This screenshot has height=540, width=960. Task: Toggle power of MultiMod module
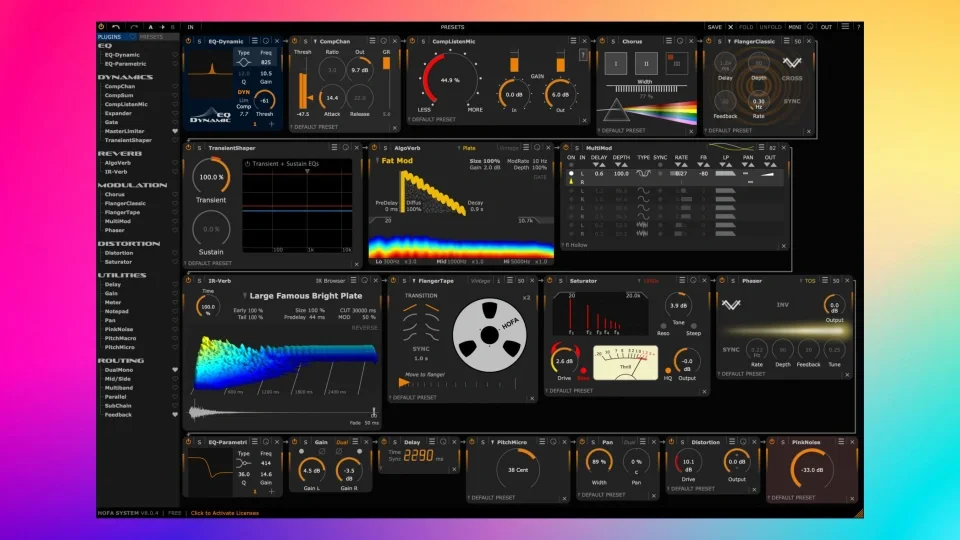(566, 148)
